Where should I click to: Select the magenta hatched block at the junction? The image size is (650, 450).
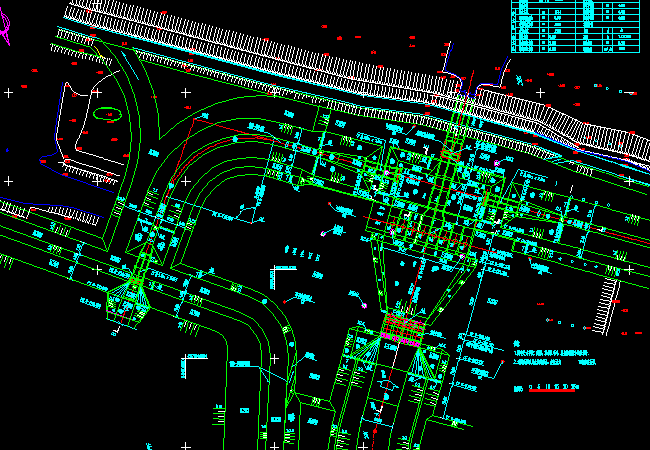403,331
